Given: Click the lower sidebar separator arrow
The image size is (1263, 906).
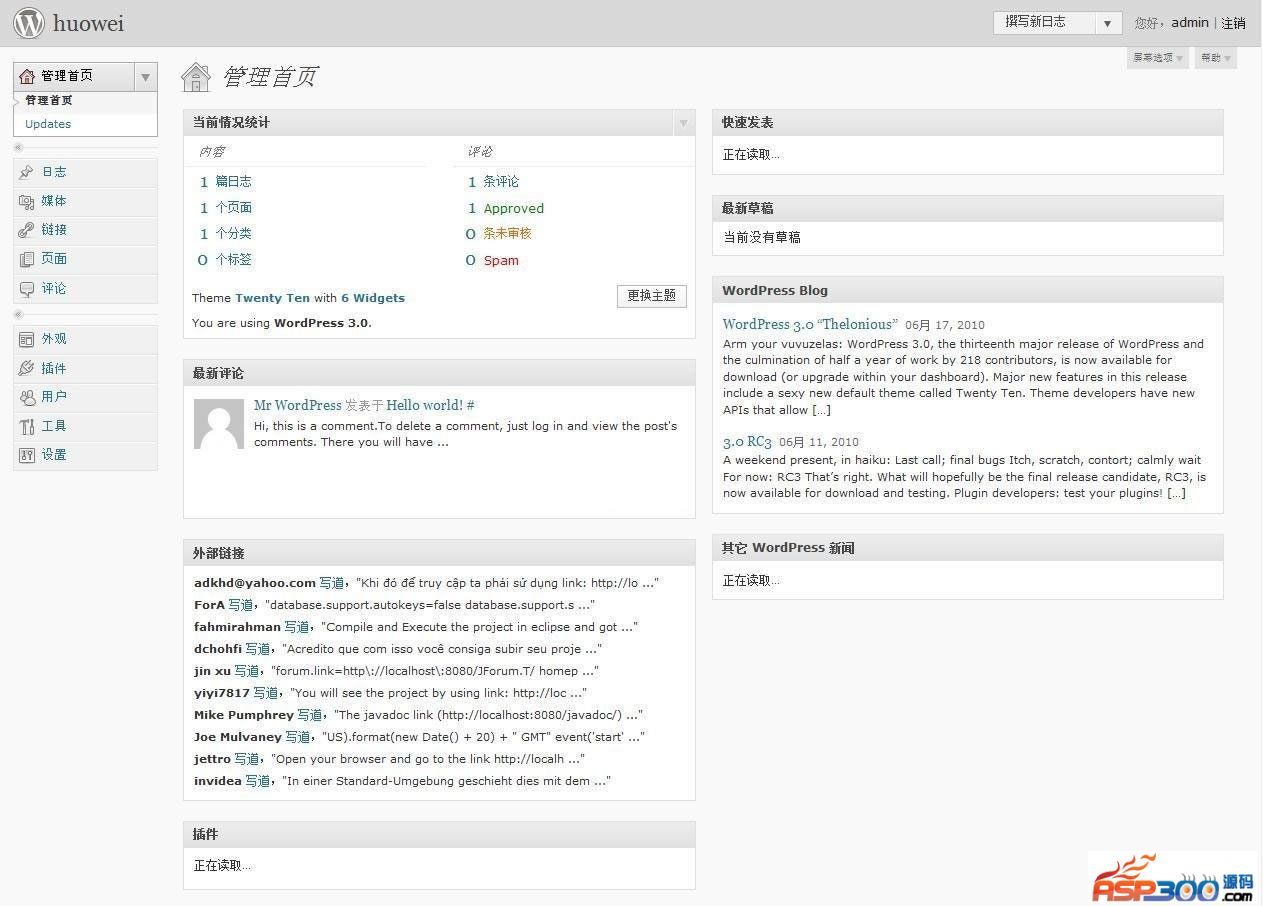Looking at the screenshot, I should point(19,315).
